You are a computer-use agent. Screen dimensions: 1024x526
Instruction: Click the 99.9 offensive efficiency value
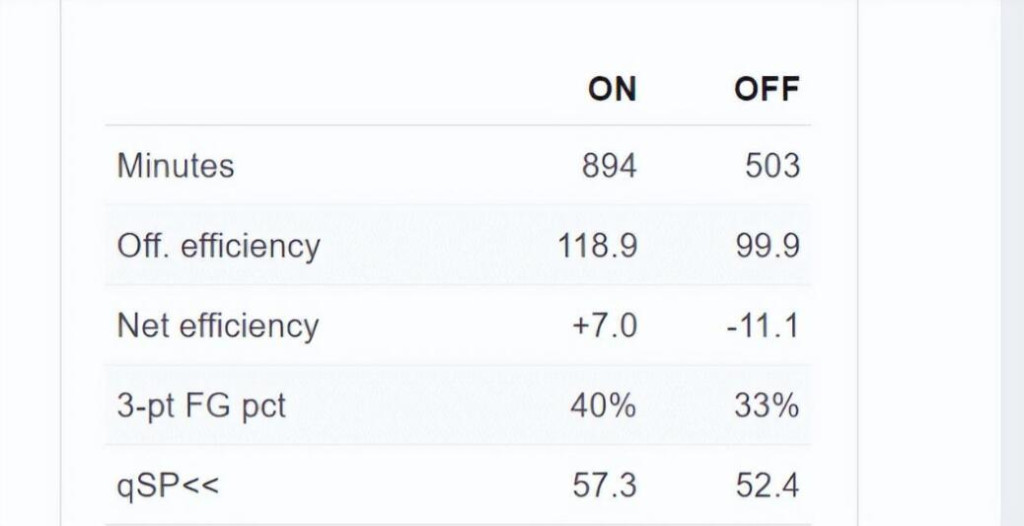pyautogui.click(x=767, y=246)
